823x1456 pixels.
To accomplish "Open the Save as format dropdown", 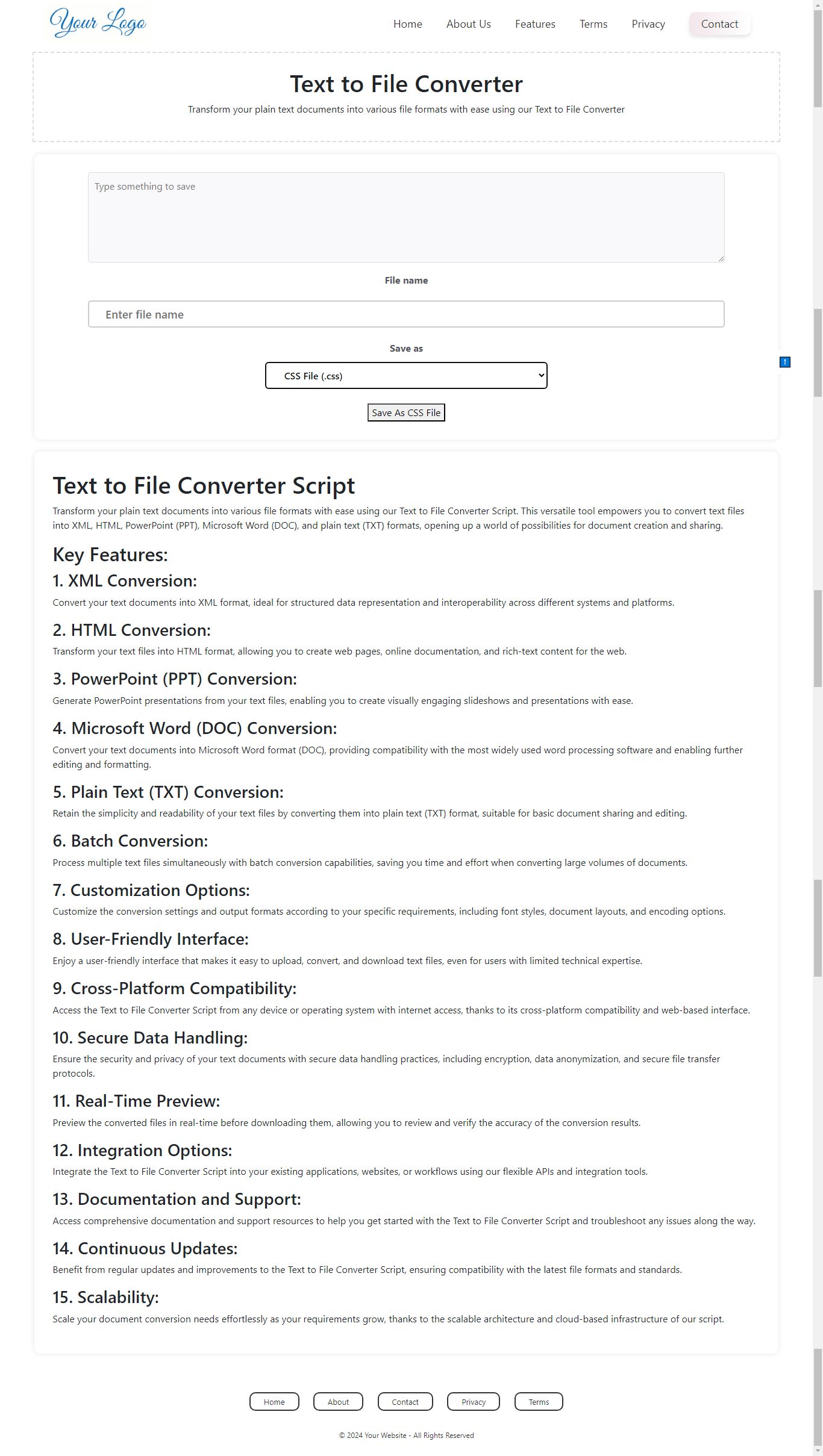I will point(405,376).
